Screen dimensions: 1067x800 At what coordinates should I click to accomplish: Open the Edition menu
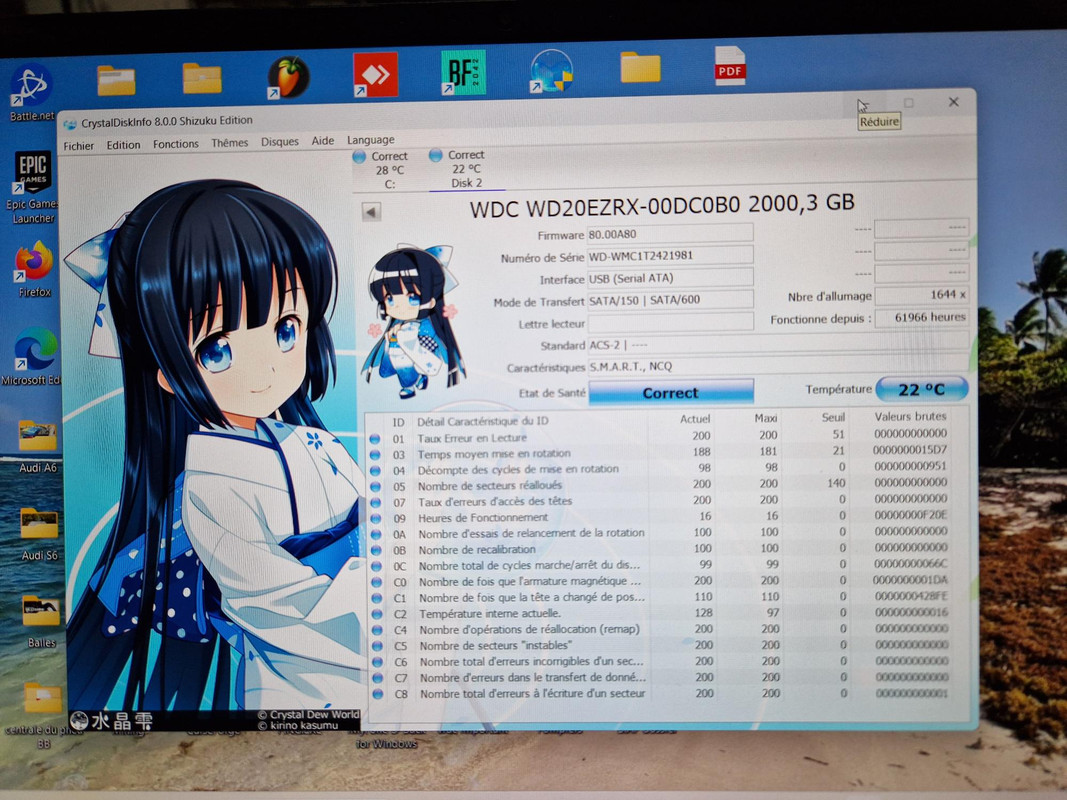pyautogui.click(x=123, y=145)
